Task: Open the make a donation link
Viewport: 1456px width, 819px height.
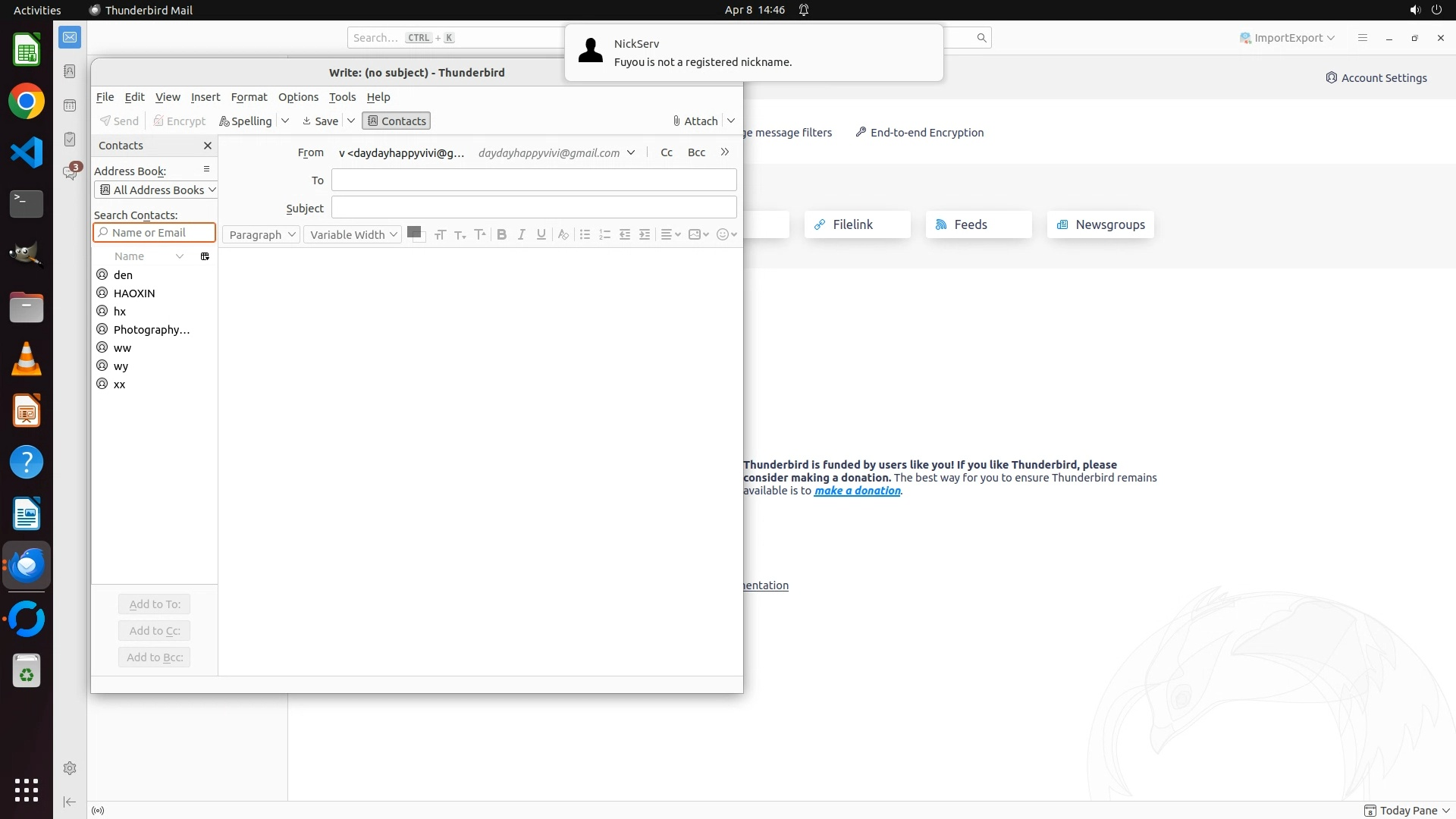Action: [857, 491]
